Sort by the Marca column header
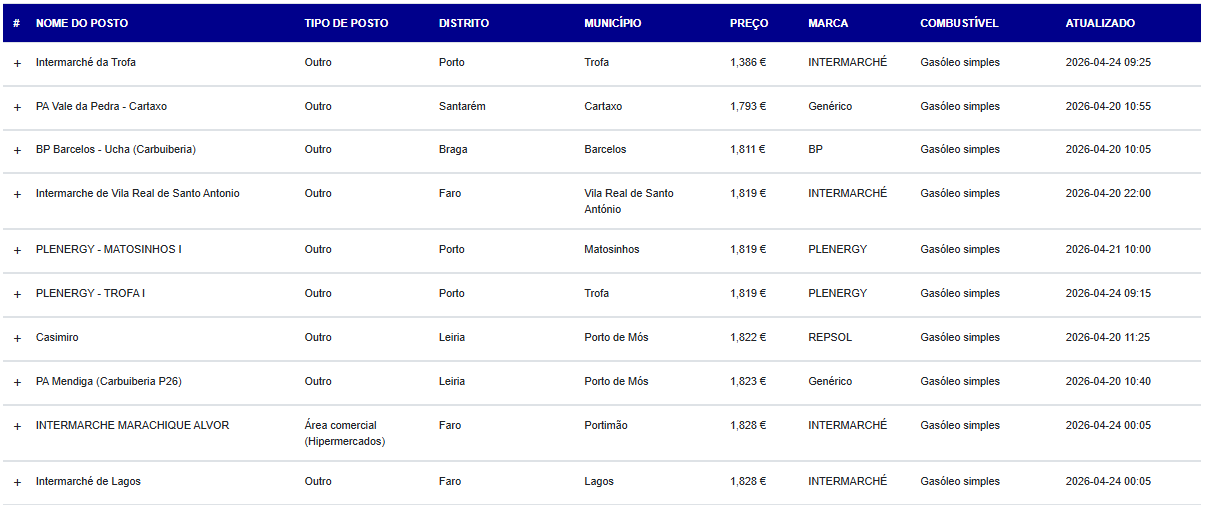This screenshot has height=505, width=1210. [828, 23]
